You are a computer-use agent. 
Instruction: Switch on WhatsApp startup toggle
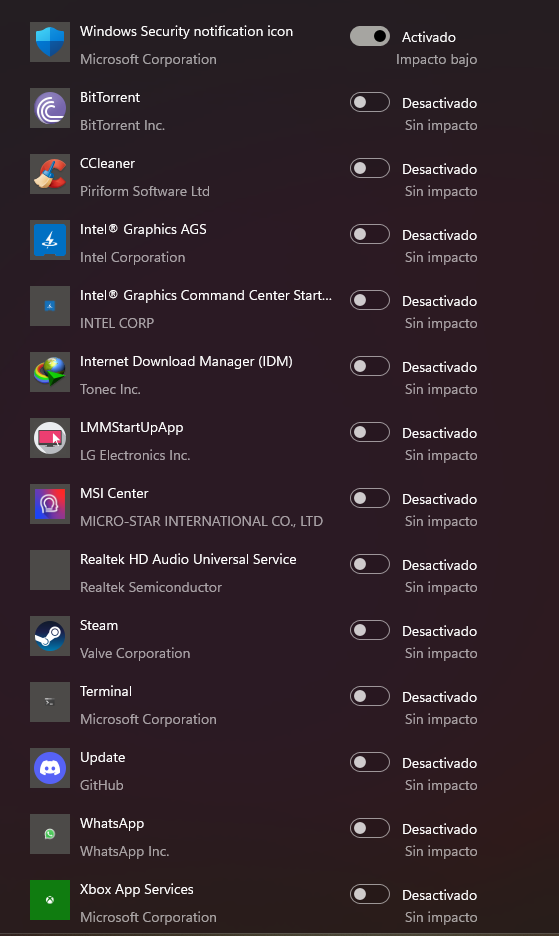[x=370, y=828]
